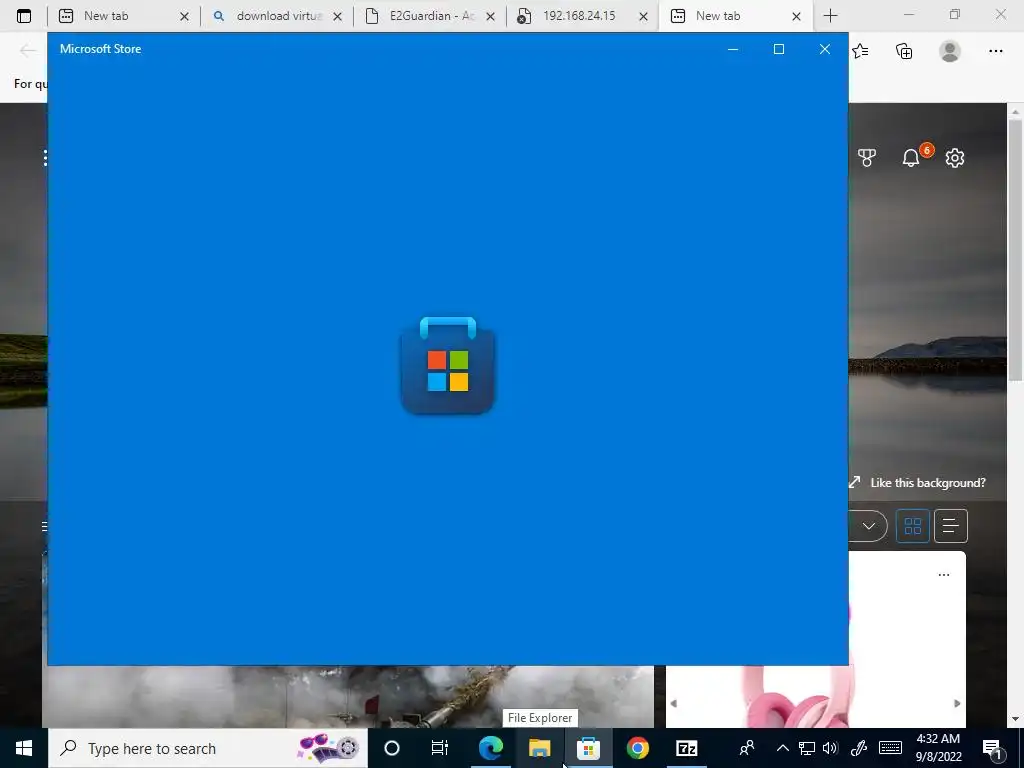Open Google Chrome from taskbar
1024x768 pixels.
[x=637, y=748]
